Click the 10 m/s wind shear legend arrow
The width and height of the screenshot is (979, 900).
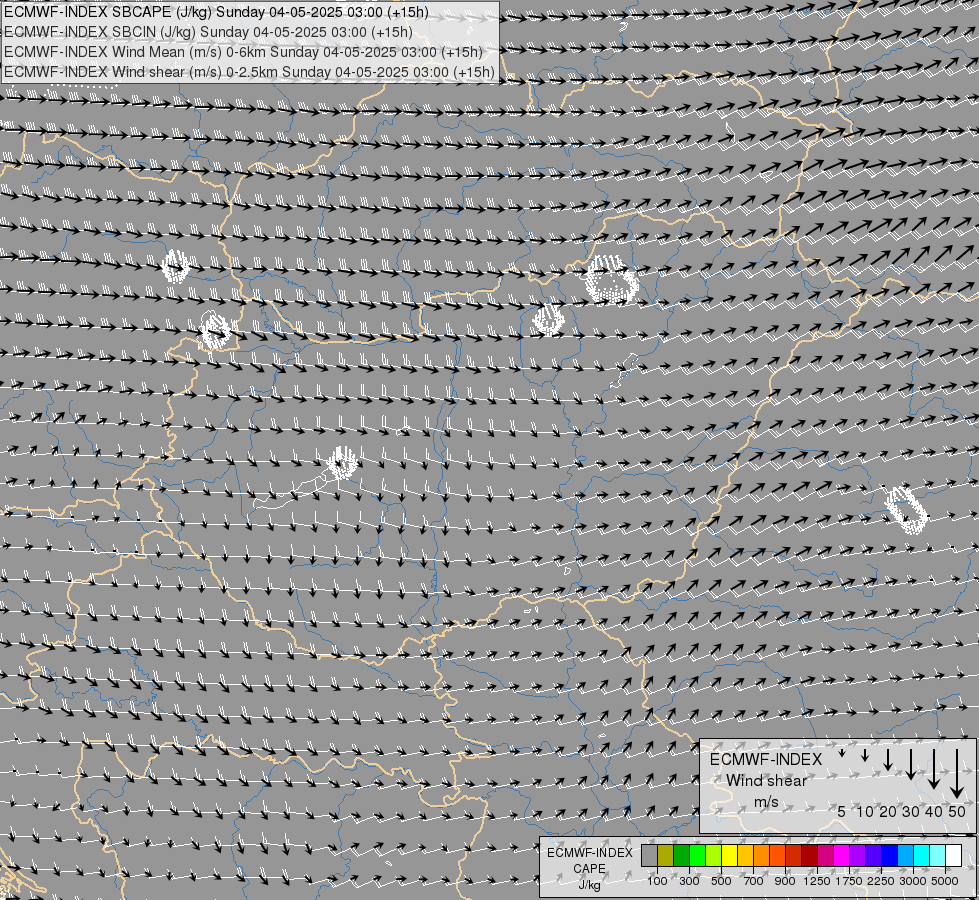tap(865, 756)
